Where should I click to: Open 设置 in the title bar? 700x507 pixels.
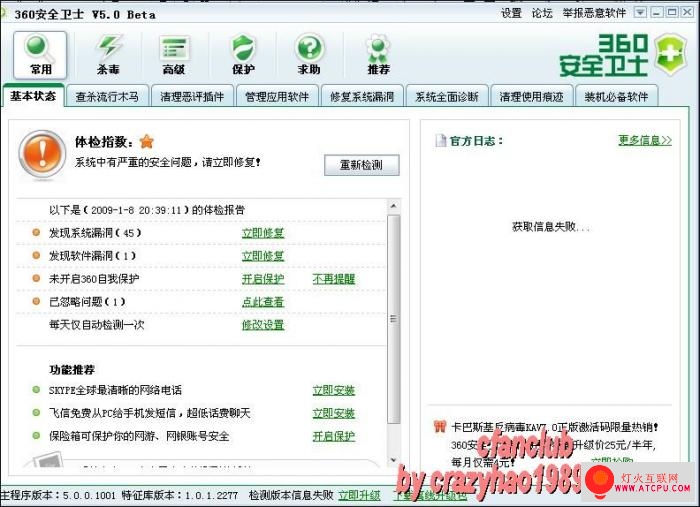pos(511,13)
